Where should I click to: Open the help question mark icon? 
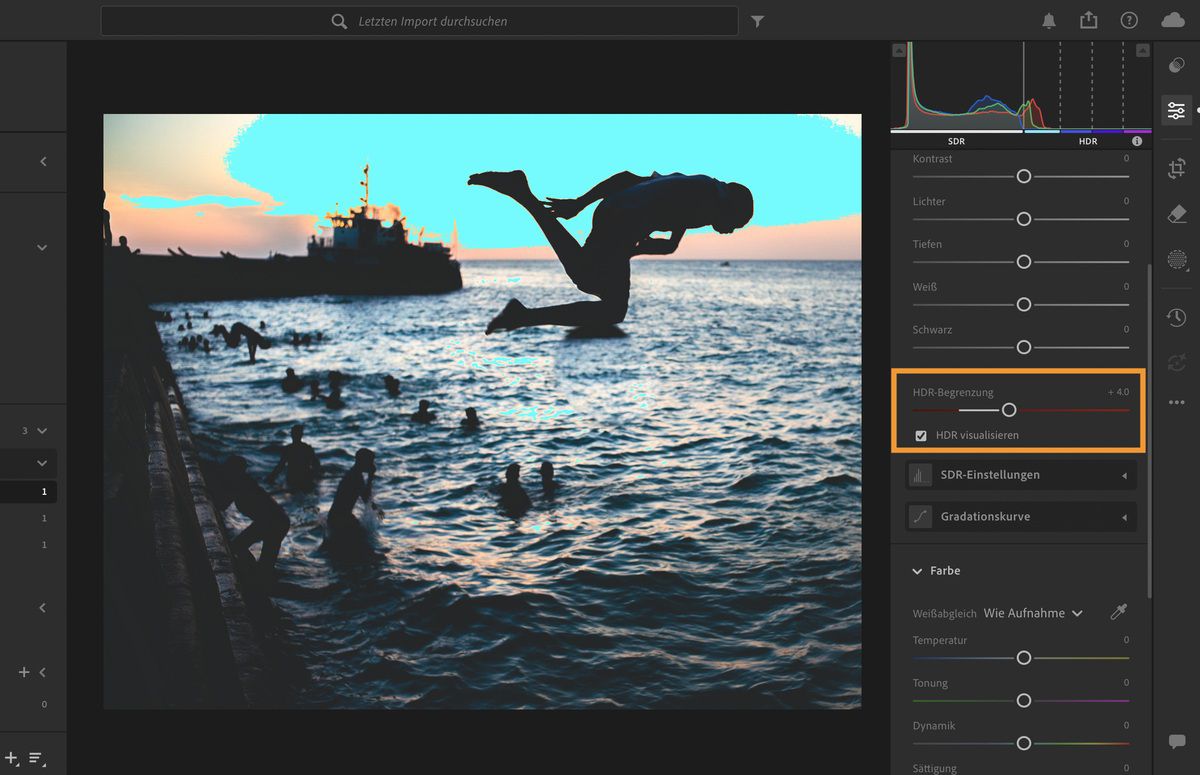tap(1129, 19)
